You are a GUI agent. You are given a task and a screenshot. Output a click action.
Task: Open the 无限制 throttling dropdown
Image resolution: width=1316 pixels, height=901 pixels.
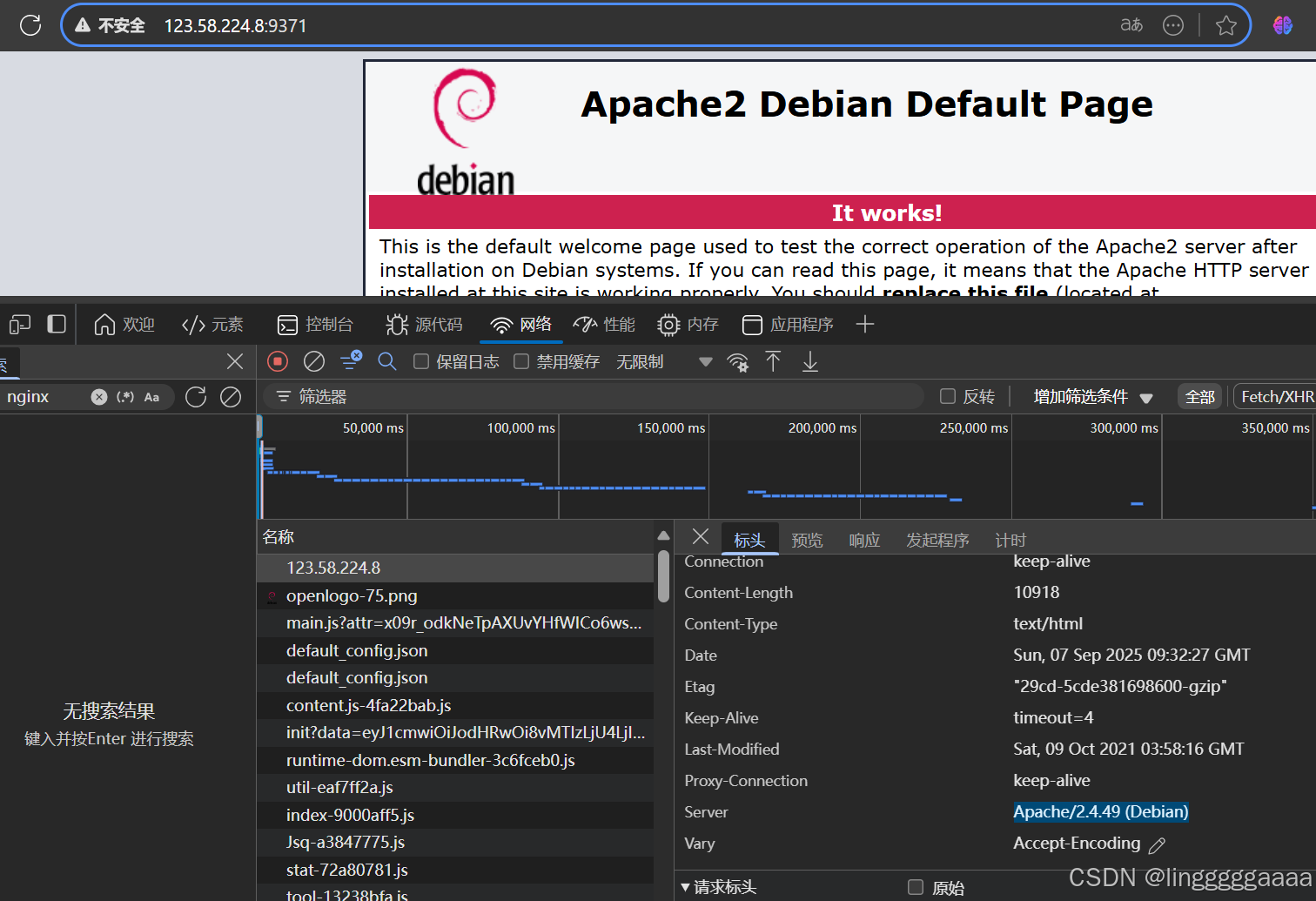tap(665, 361)
